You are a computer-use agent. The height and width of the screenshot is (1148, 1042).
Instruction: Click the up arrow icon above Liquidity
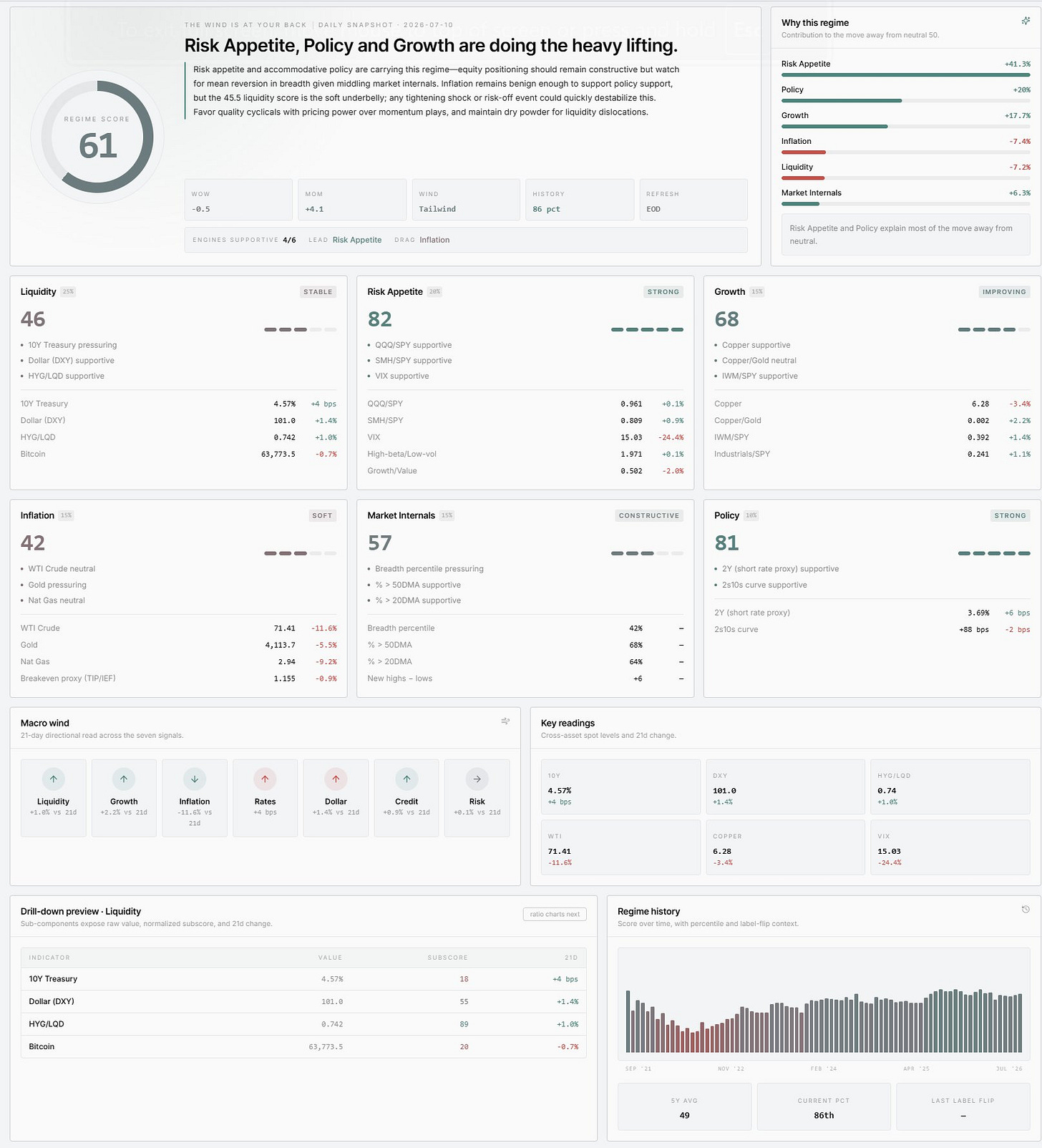54,779
